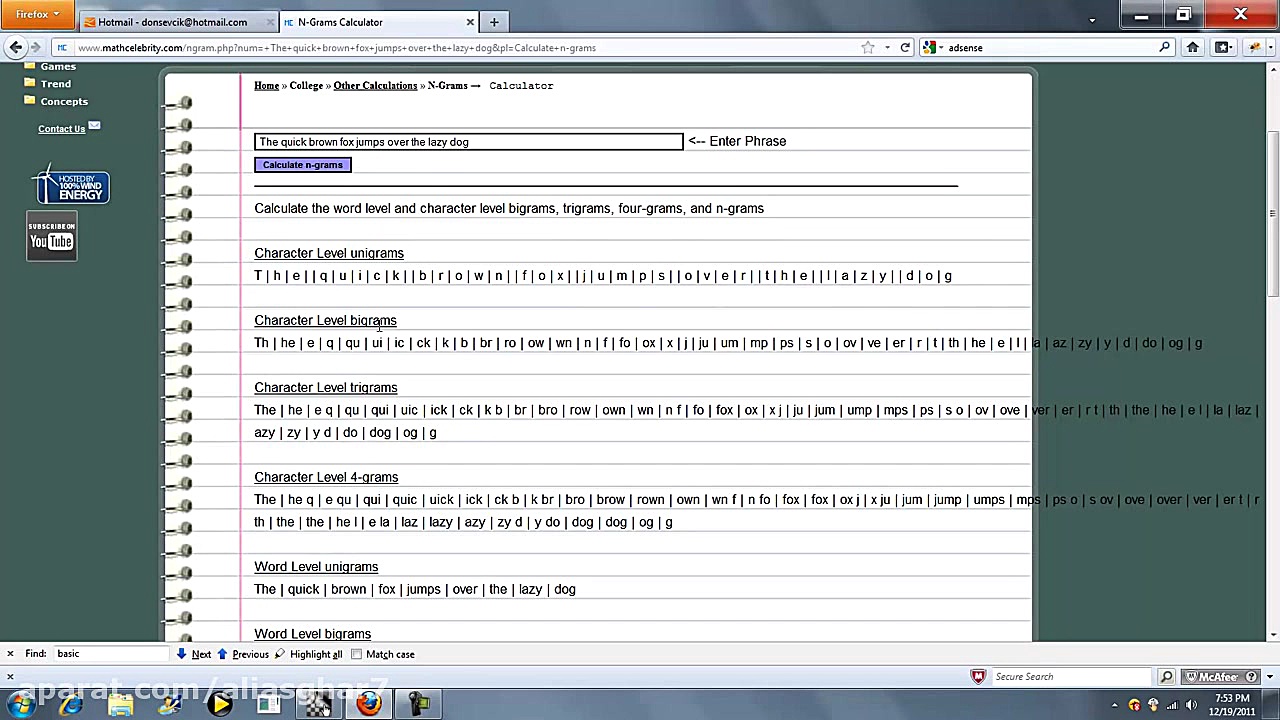
Task: Click the Enter Phrase input field
Action: click(469, 142)
